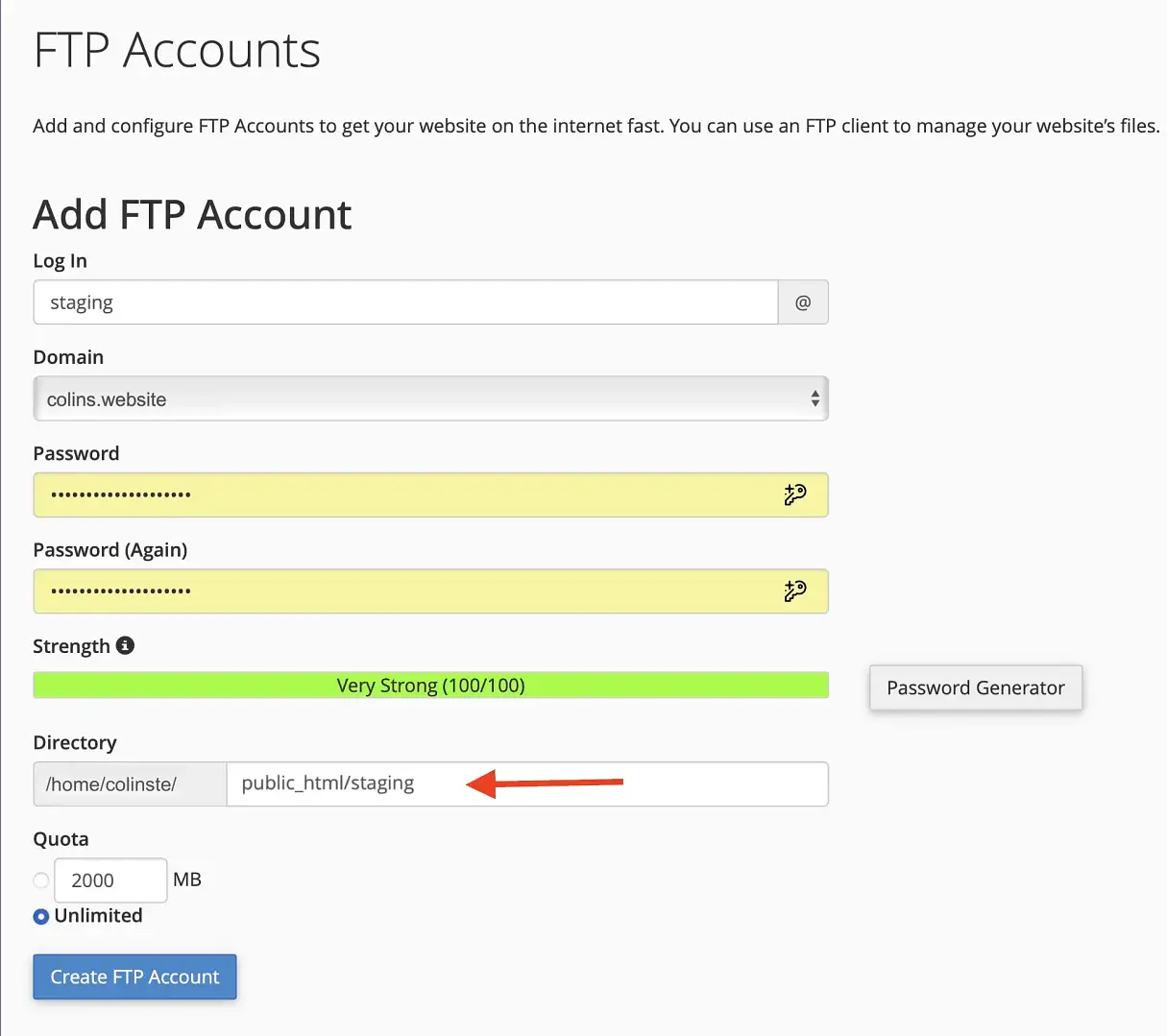Click the key icon in Password (Again) field
Screen dimensions: 1167x1036
(795, 591)
